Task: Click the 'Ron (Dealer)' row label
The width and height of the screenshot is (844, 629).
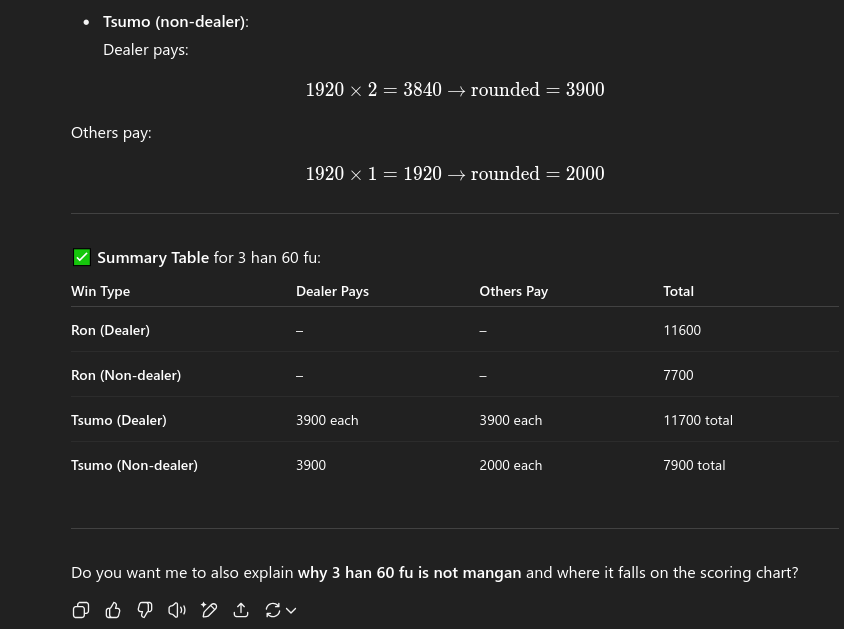Action: click(x=110, y=330)
